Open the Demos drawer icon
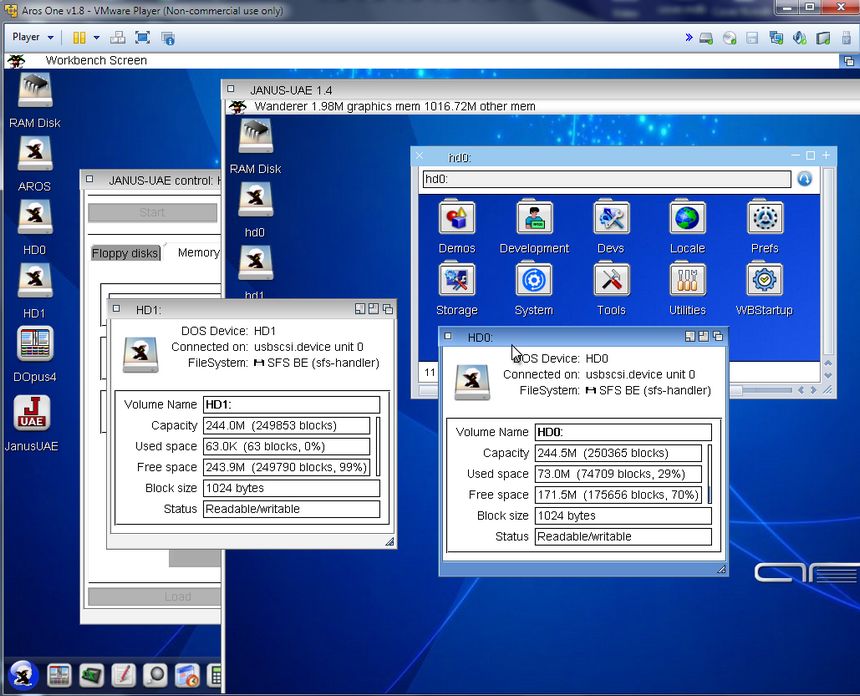Image resolution: width=860 pixels, height=696 pixels. coord(456,220)
